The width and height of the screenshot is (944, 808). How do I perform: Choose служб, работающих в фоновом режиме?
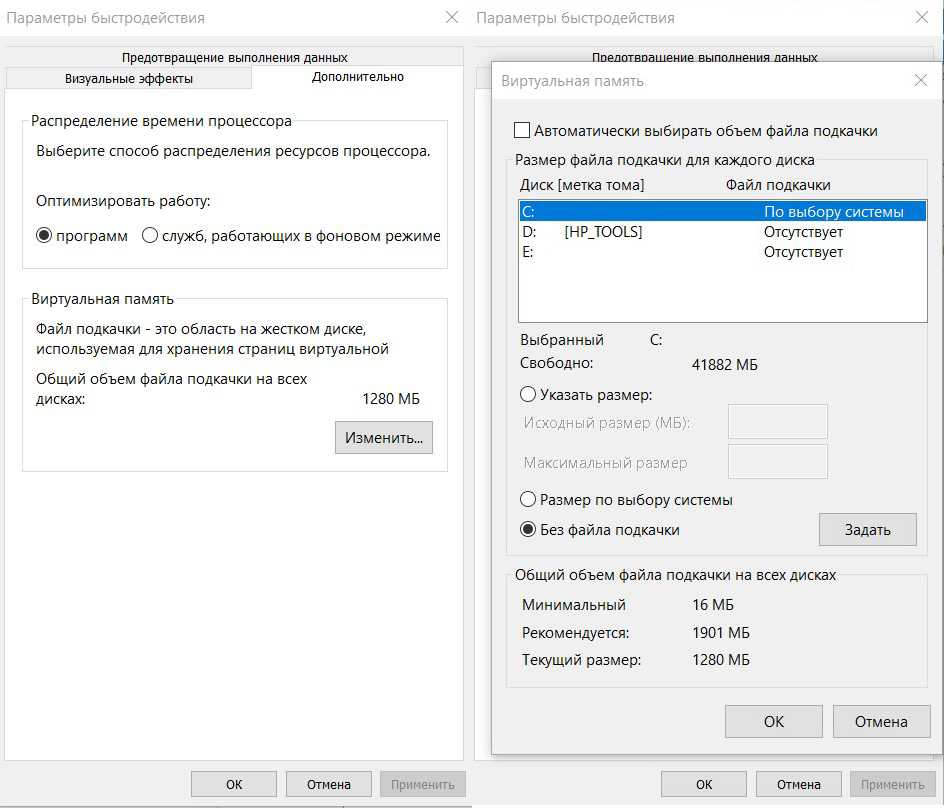coord(150,236)
